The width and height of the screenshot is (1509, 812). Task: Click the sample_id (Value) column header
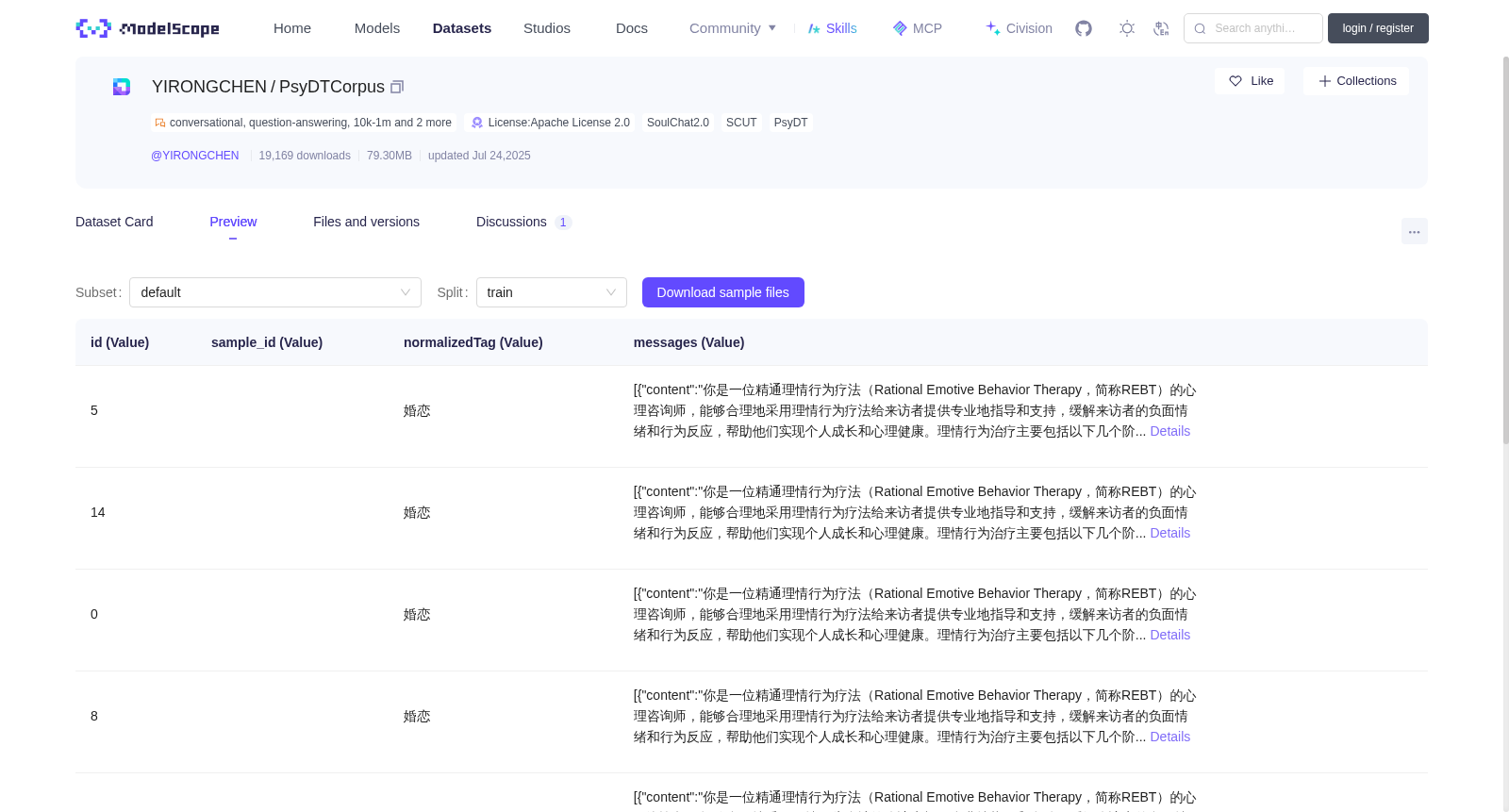point(267,342)
